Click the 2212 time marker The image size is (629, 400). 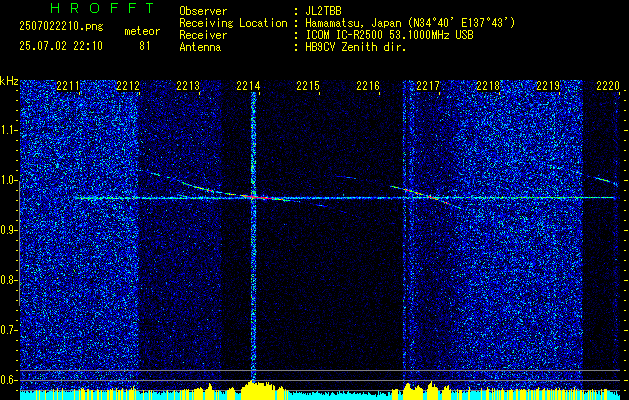pyautogui.click(x=128, y=86)
